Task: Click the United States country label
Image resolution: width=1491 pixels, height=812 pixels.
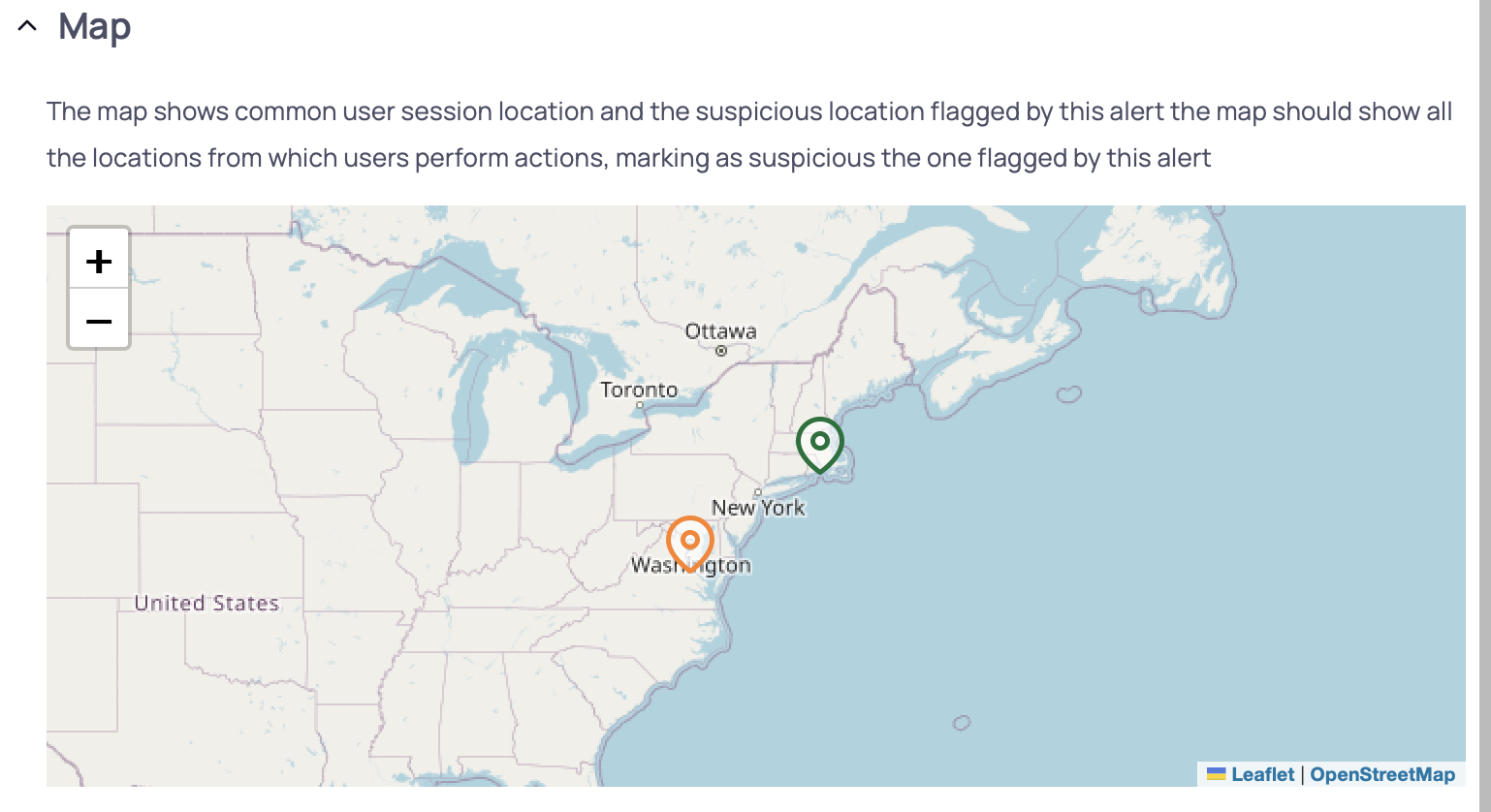Action: pos(206,603)
